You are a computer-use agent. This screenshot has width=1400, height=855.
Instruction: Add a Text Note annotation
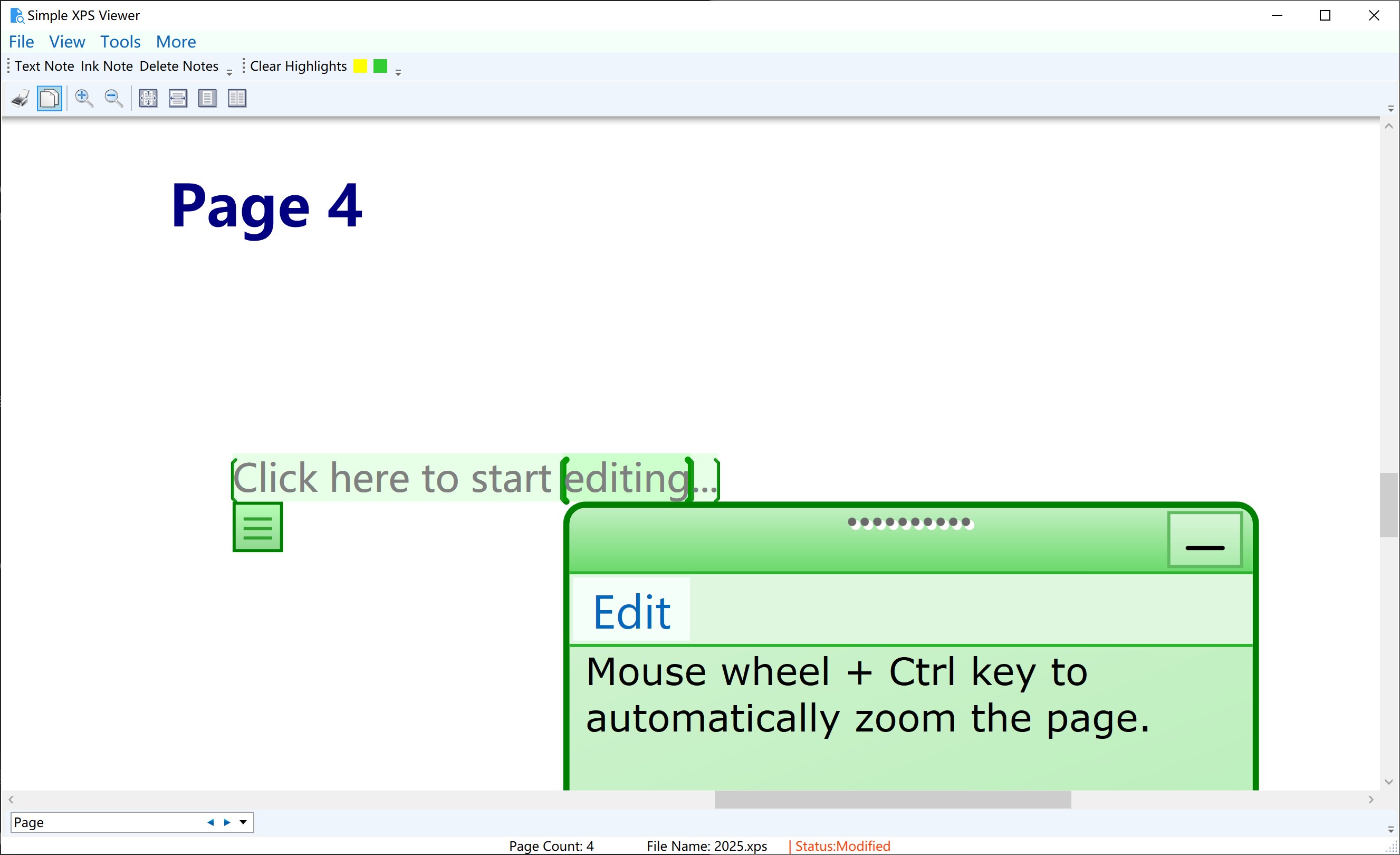point(45,65)
